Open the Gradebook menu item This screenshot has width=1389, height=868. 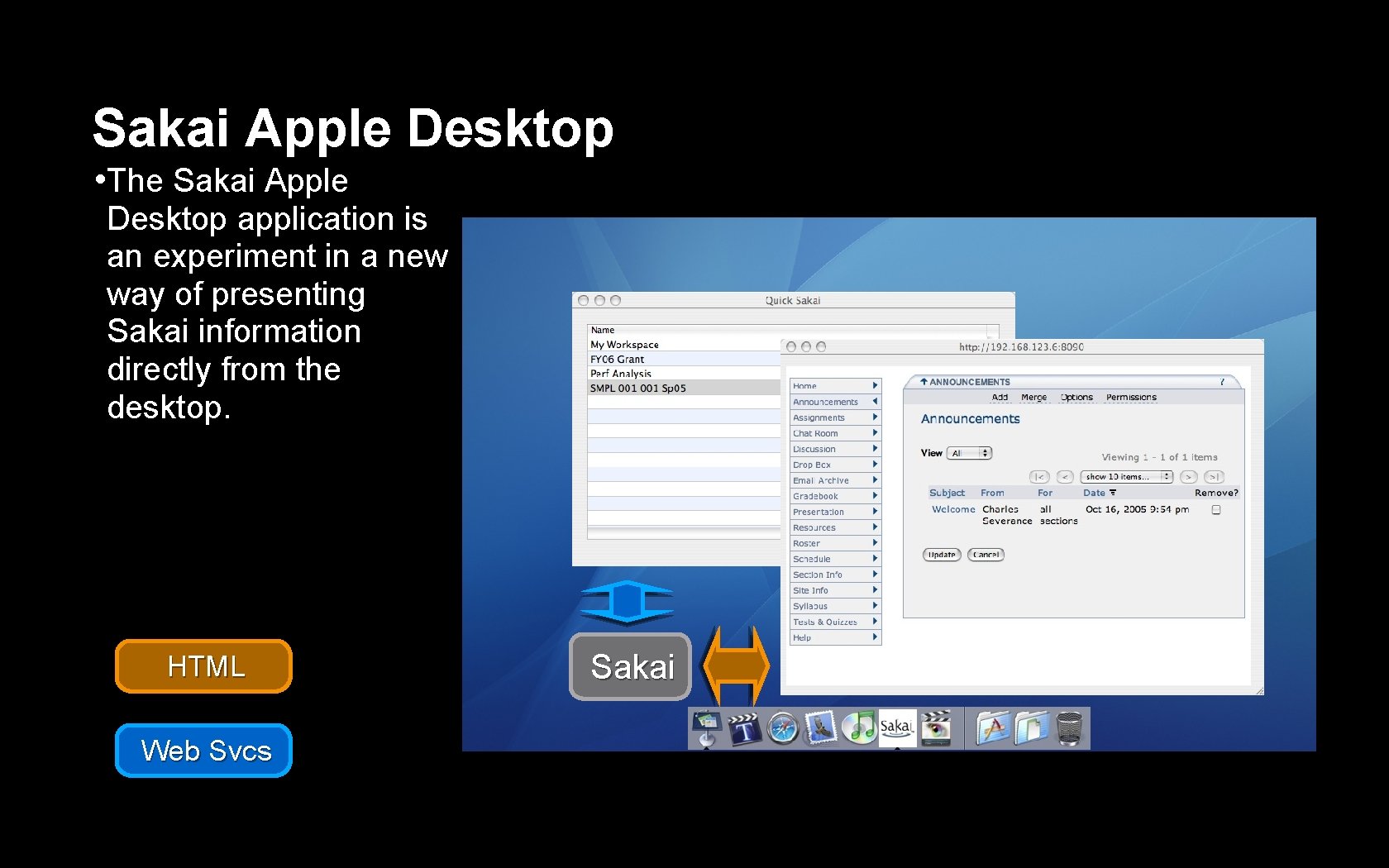point(835,496)
